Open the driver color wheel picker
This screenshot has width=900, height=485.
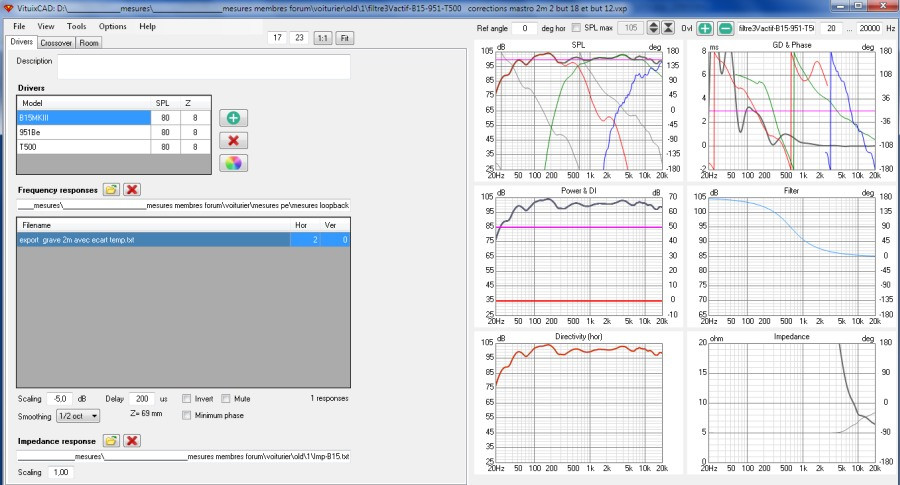233,164
